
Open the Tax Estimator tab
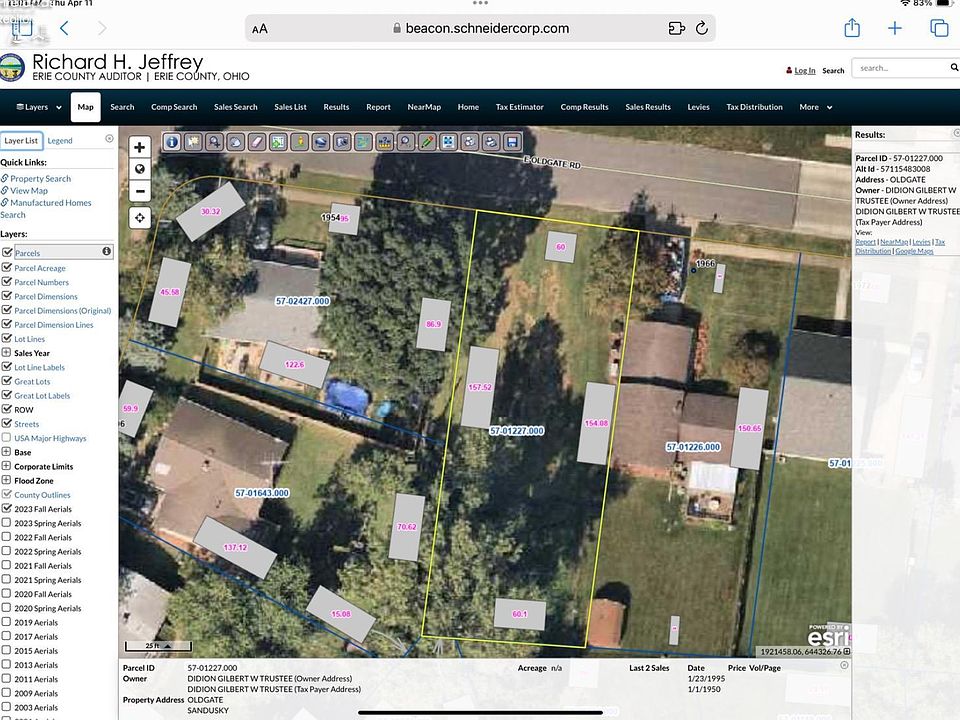coord(519,107)
